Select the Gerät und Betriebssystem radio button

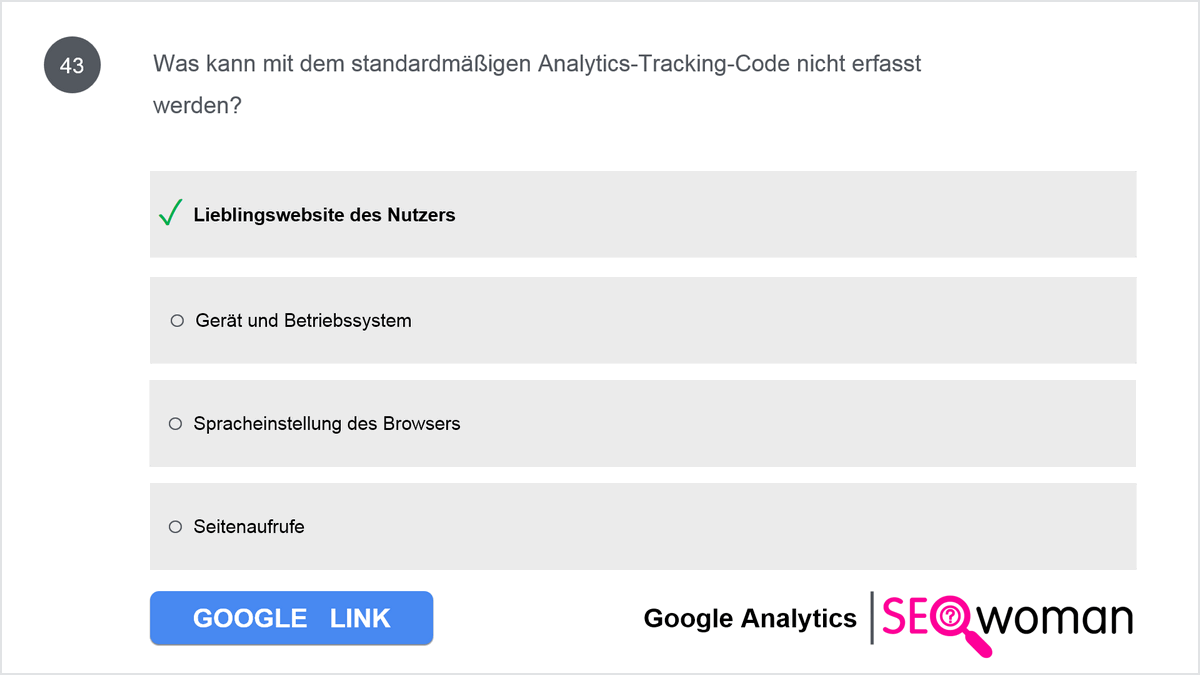(177, 321)
